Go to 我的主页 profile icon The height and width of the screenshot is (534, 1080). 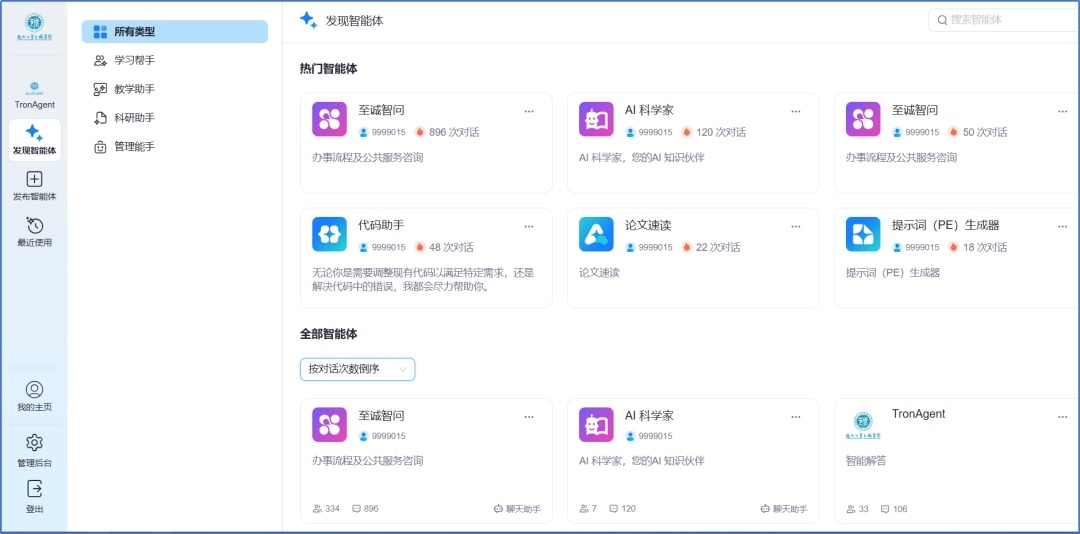tap(34, 390)
